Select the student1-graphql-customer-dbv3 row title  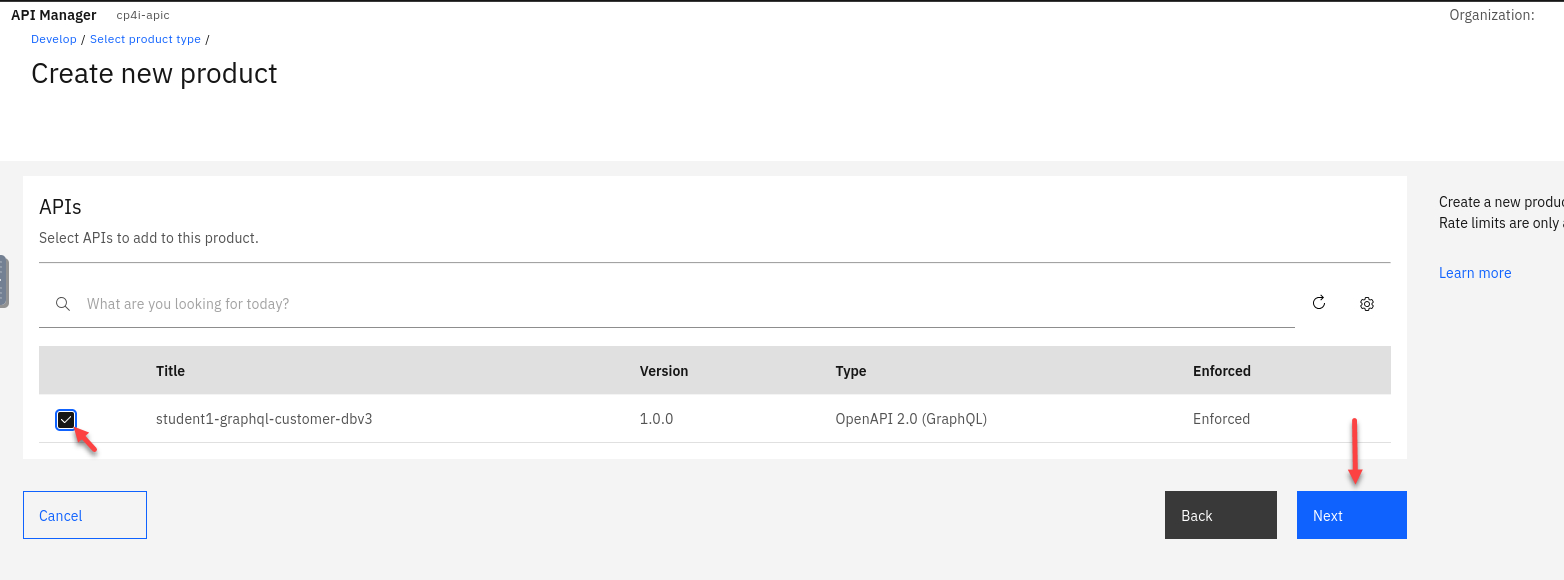(264, 419)
